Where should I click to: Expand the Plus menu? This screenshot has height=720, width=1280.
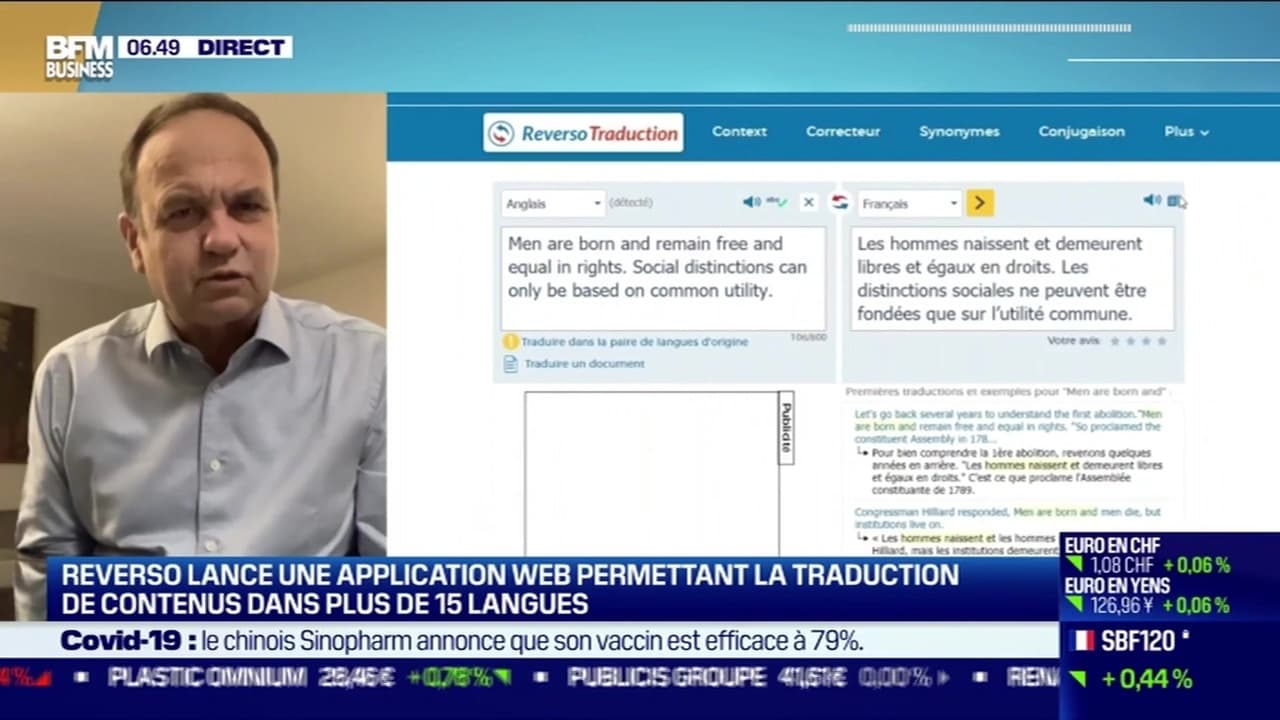(1185, 131)
